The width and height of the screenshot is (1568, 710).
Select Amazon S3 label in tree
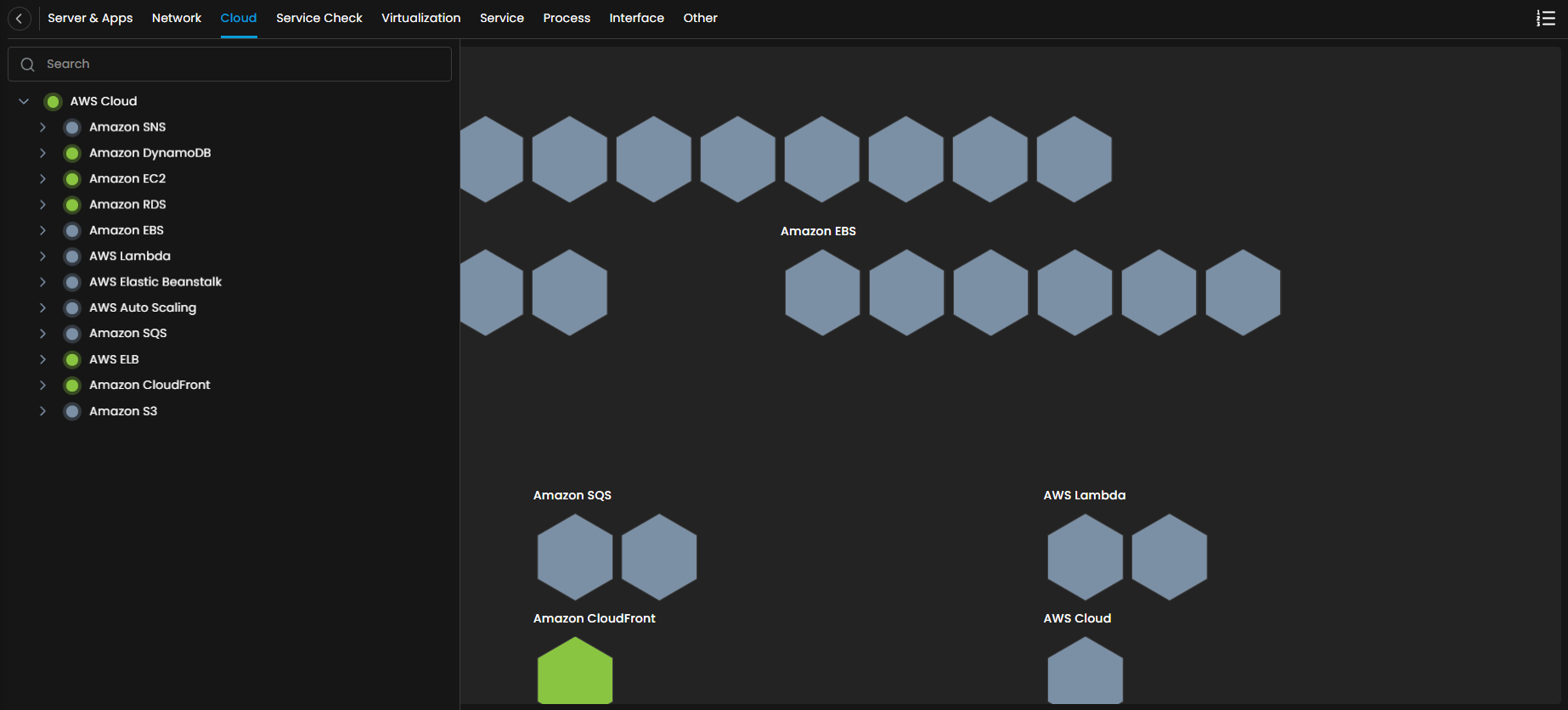click(x=123, y=411)
